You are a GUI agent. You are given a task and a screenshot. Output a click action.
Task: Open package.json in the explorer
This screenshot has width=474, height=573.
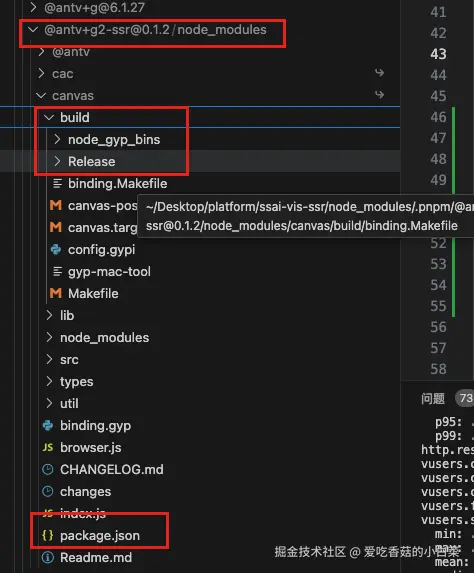pyautogui.click(x=100, y=536)
